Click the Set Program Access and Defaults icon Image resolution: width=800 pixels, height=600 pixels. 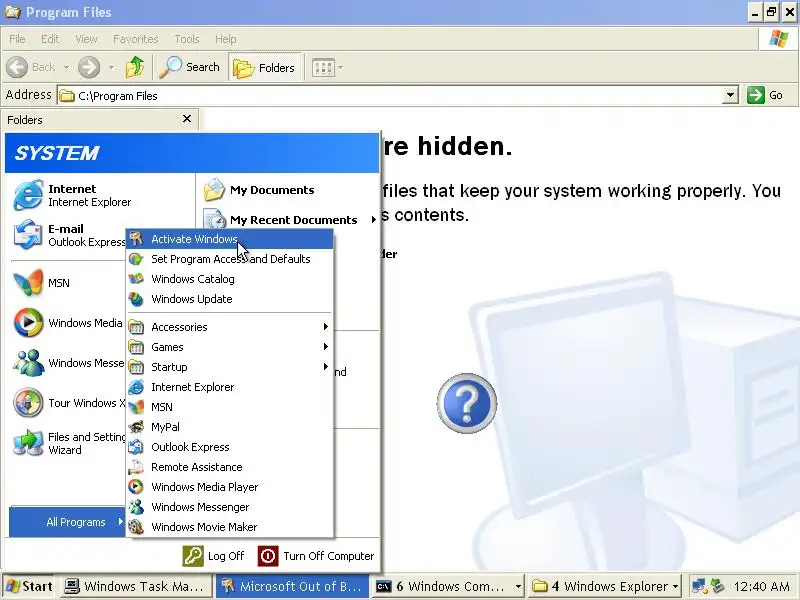[x=136, y=259]
